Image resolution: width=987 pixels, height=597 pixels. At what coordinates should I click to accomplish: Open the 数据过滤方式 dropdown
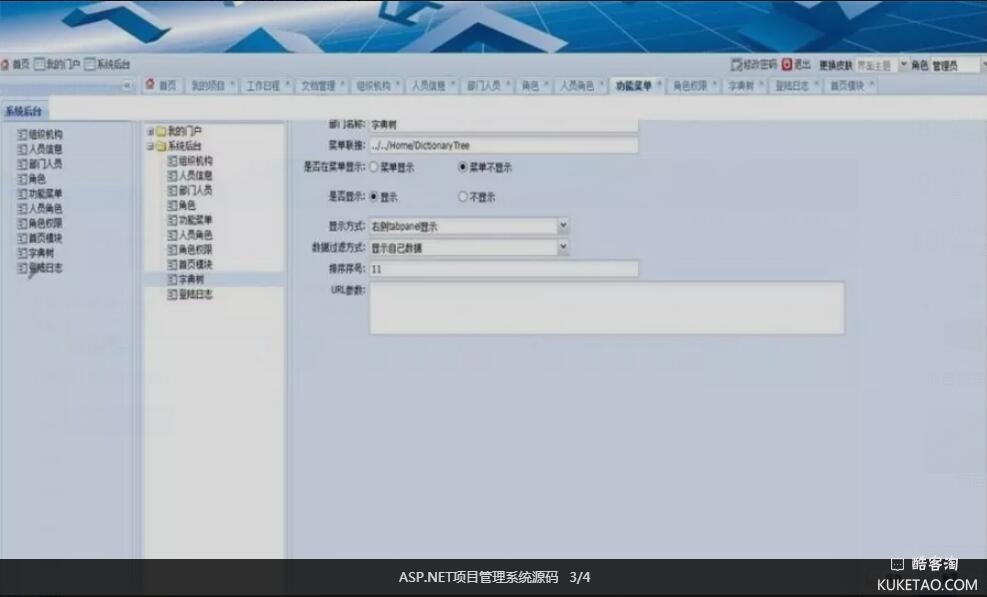tap(563, 247)
